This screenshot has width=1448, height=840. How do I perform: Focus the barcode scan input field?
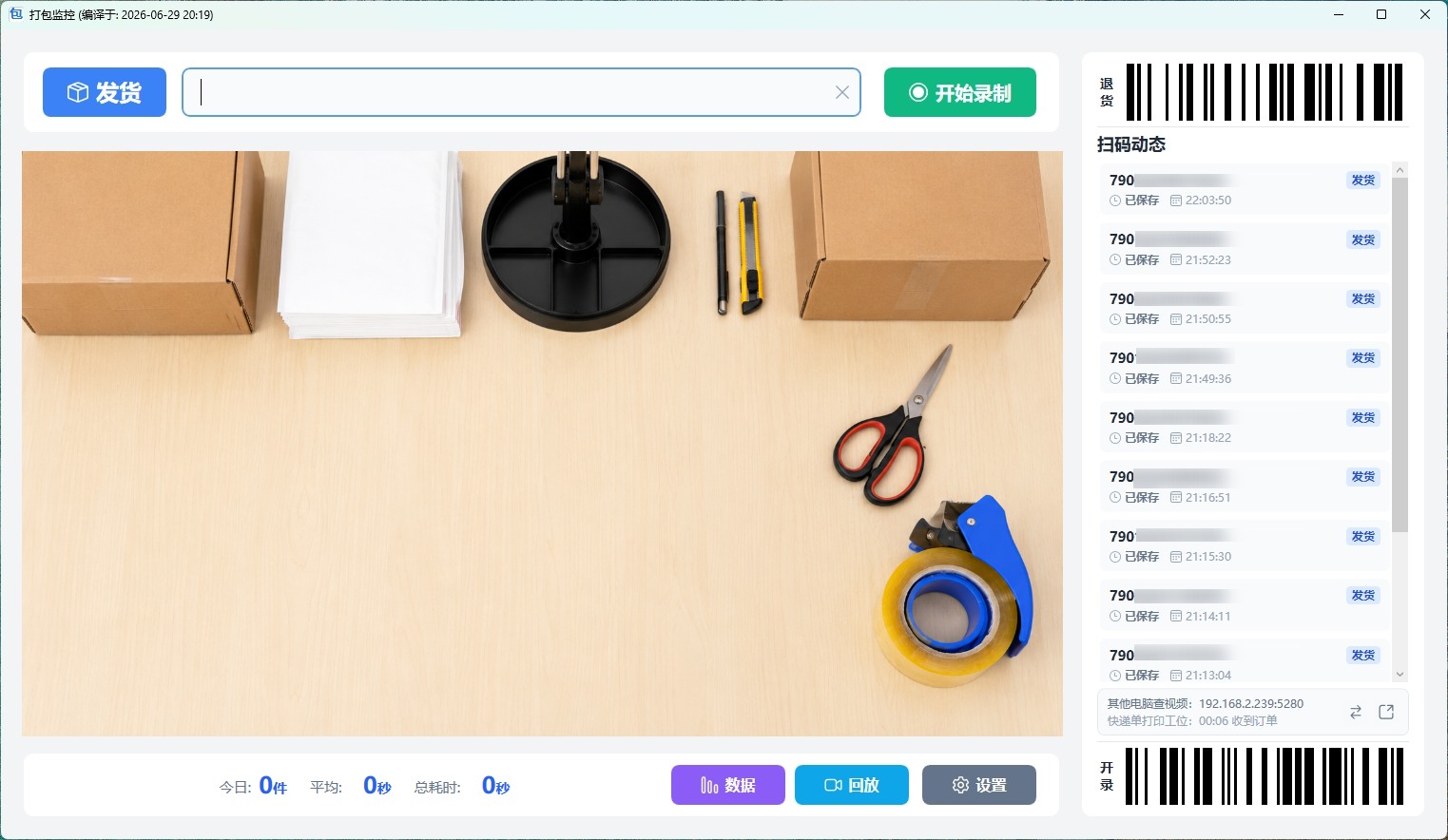(x=521, y=92)
